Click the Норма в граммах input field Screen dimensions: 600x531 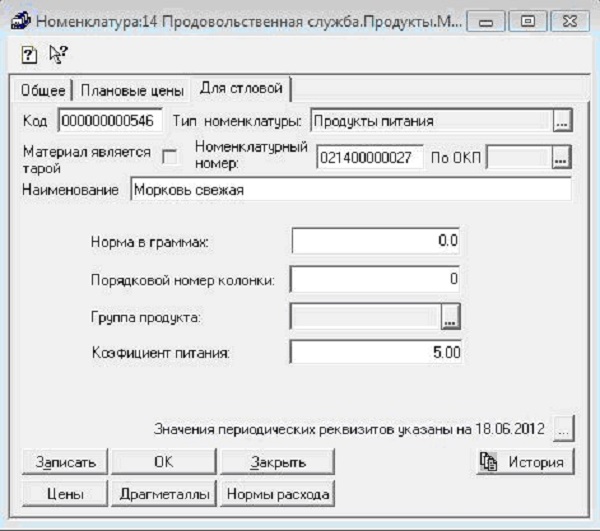377,241
